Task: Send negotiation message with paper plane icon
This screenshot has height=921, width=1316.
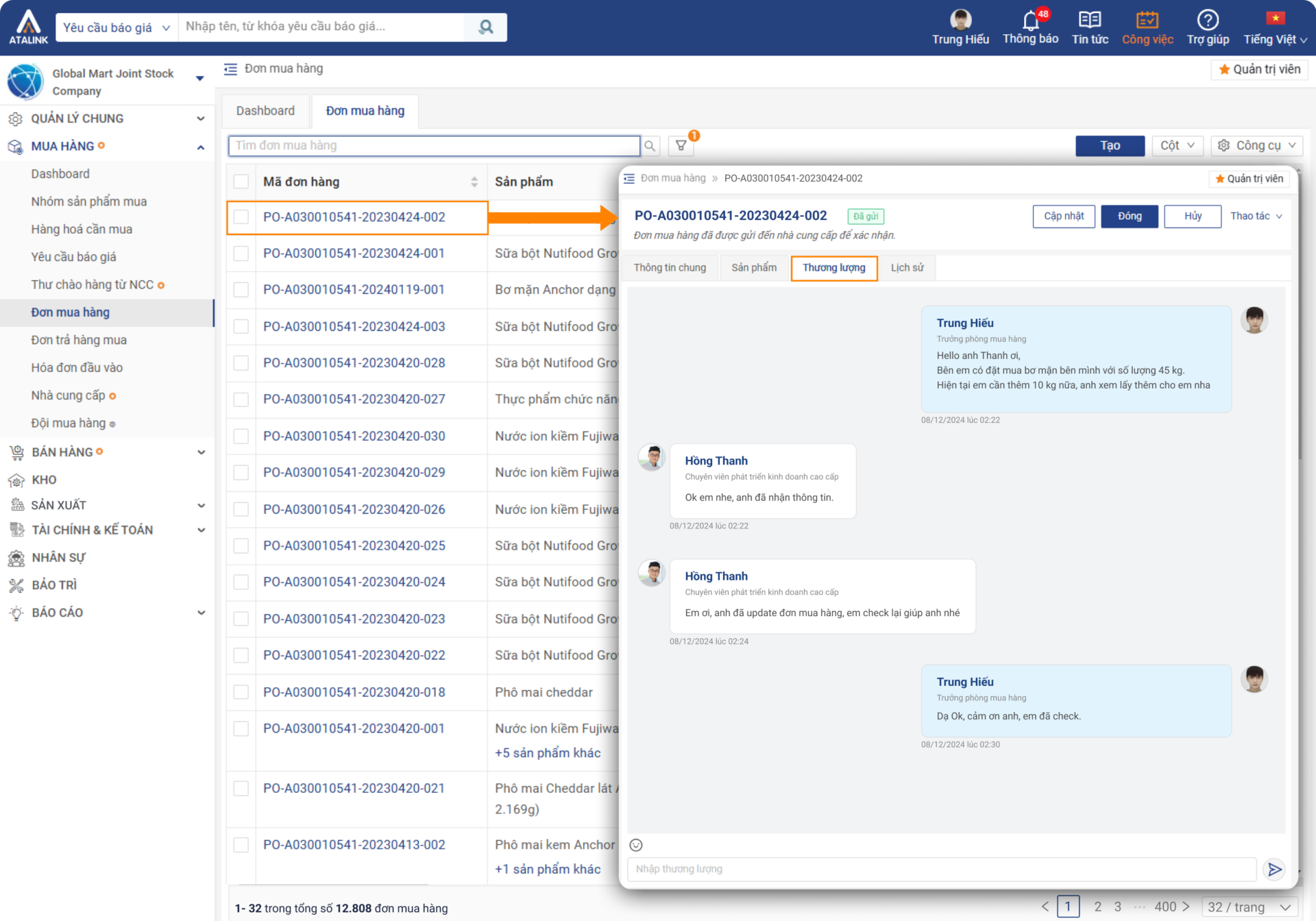Action: [1274, 870]
